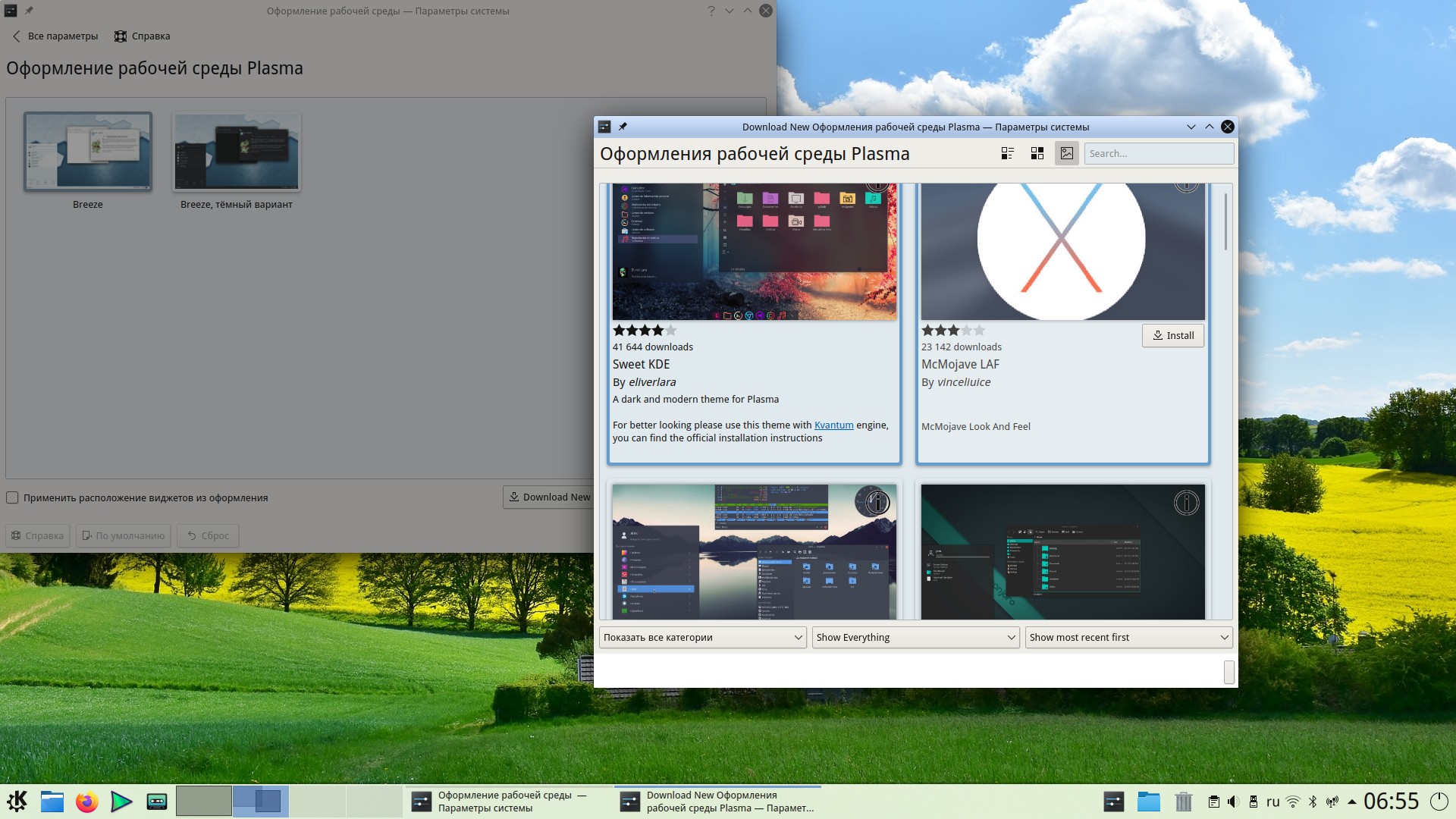Screen dimensions: 1456x819
Task: Expand the 'Показать все категории' dropdown
Action: pos(702,637)
